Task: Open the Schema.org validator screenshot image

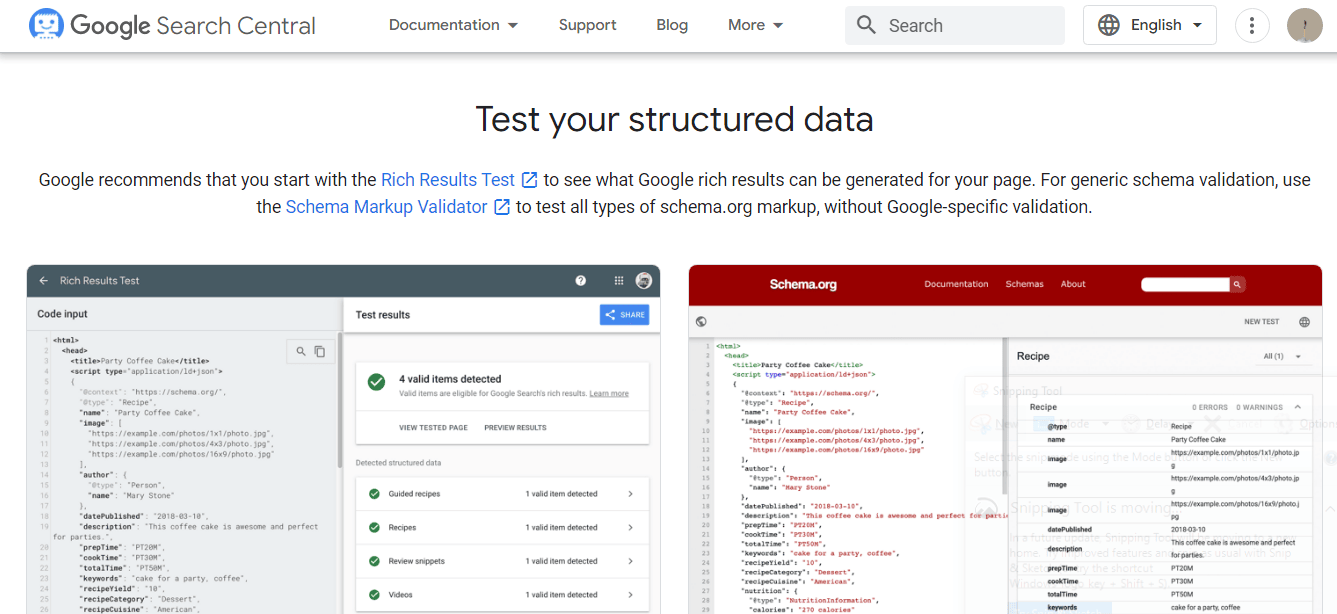Action: pos(1005,440)
